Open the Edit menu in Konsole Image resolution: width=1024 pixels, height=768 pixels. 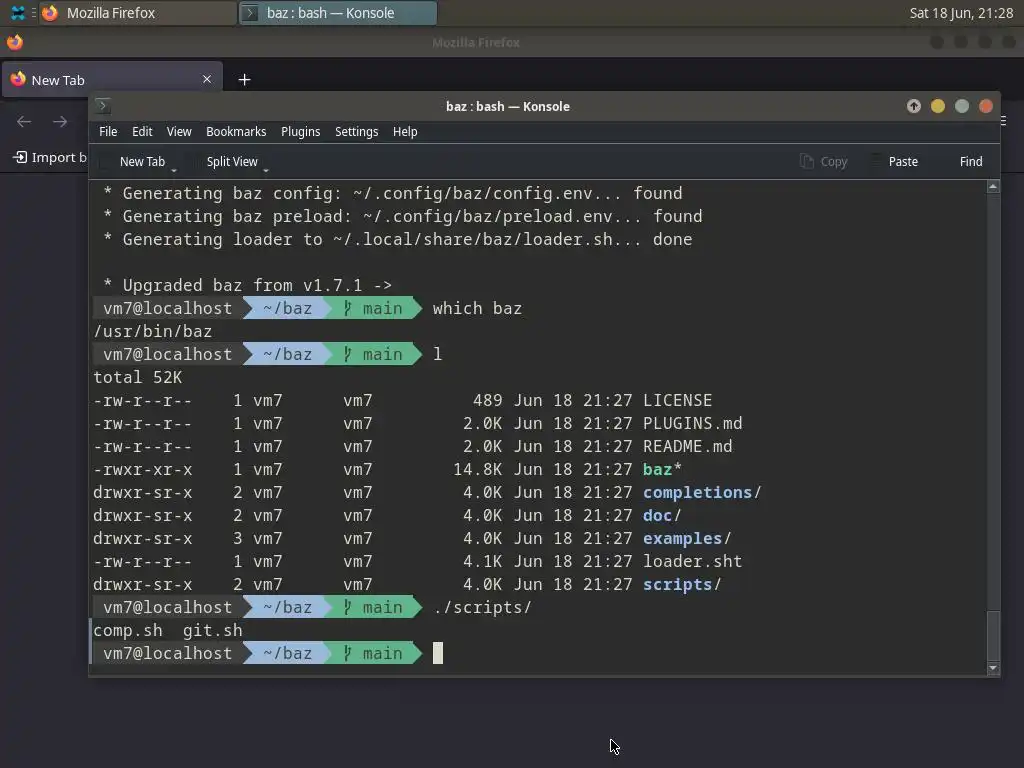click(142, 132)
